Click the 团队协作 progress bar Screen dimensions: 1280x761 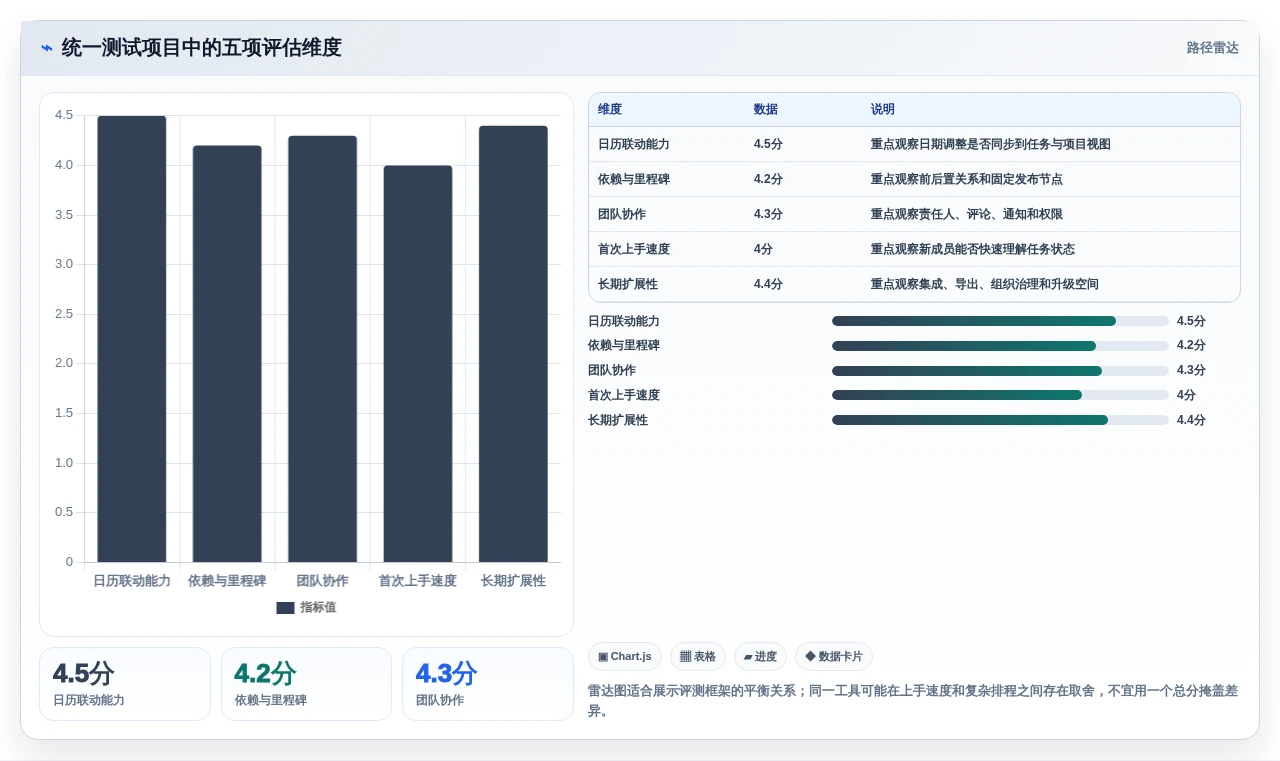click(1000, 371)
